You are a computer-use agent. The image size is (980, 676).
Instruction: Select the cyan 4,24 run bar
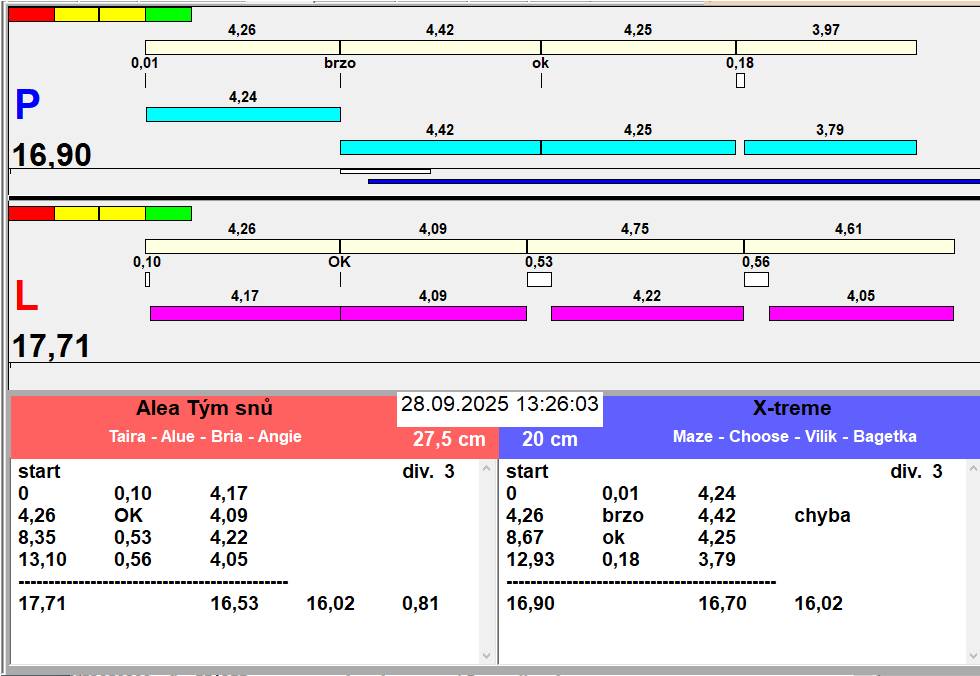click(243, 114)
